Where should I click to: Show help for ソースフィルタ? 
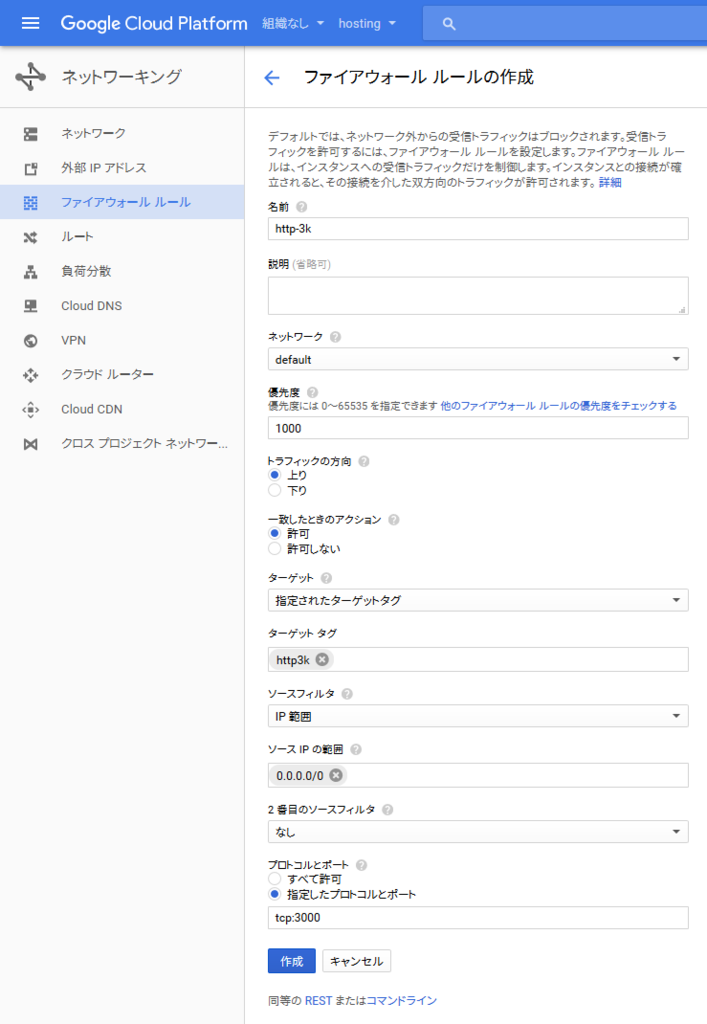click(347, 694)
